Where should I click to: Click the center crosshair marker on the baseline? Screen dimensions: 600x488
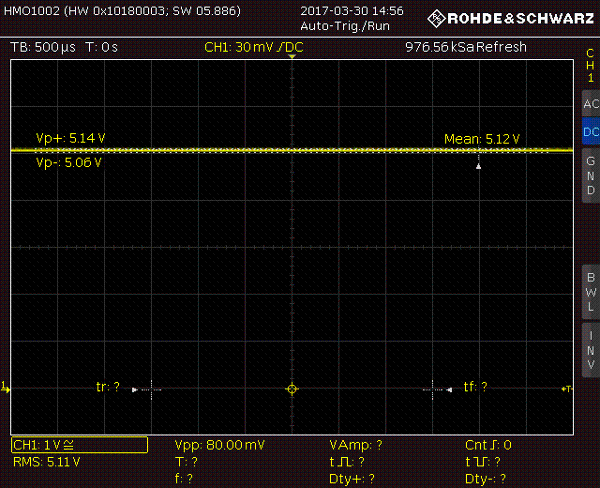(291, 388)
